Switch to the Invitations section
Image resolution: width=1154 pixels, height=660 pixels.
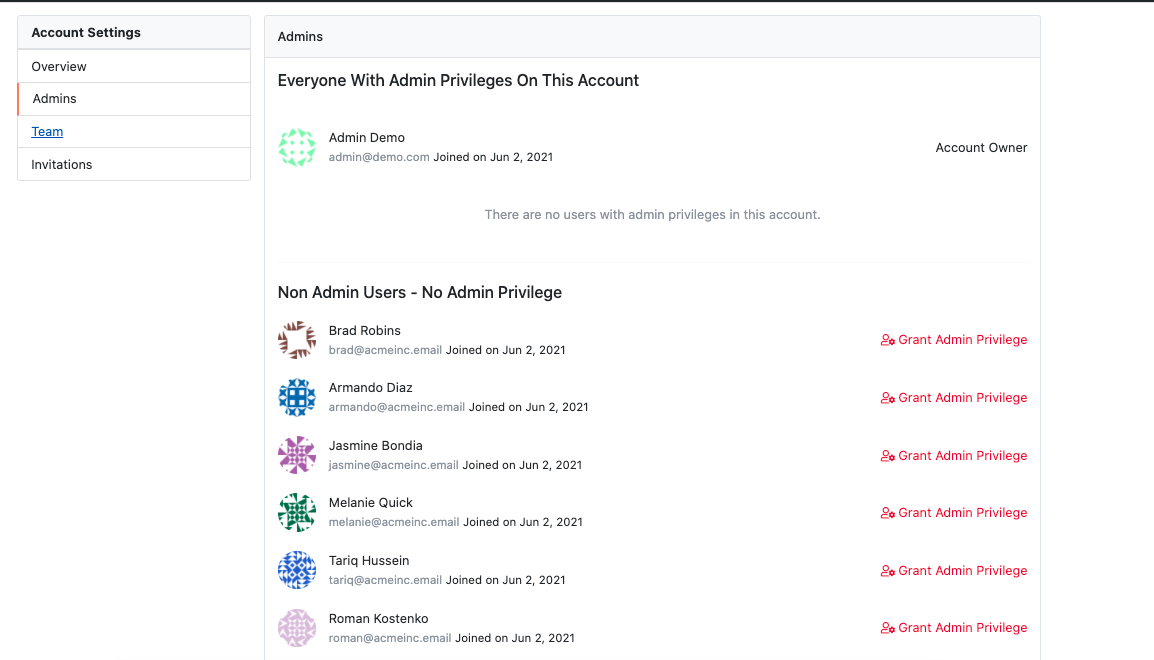[x=60, y=164]
